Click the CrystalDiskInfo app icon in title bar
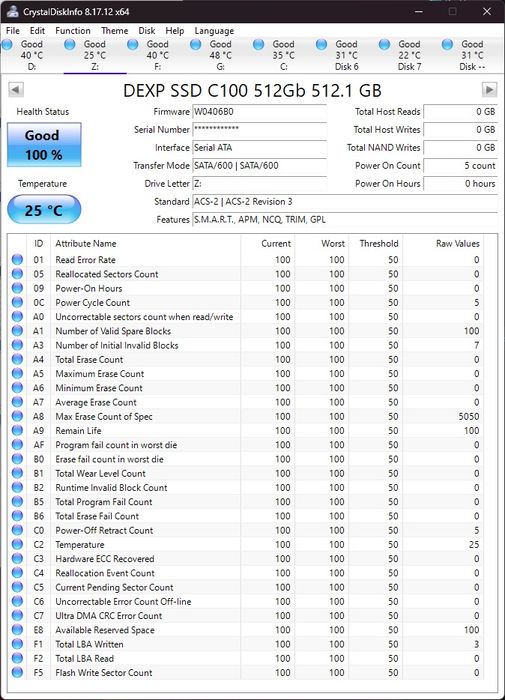The width and height of the screenshot is (505, 700). tap(13, 11)
